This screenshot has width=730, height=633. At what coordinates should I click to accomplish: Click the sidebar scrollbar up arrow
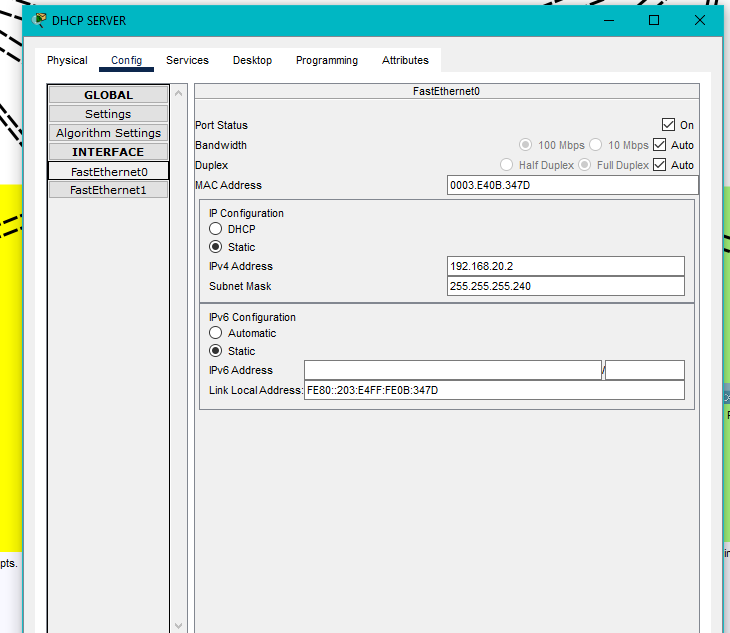[179, 94]
